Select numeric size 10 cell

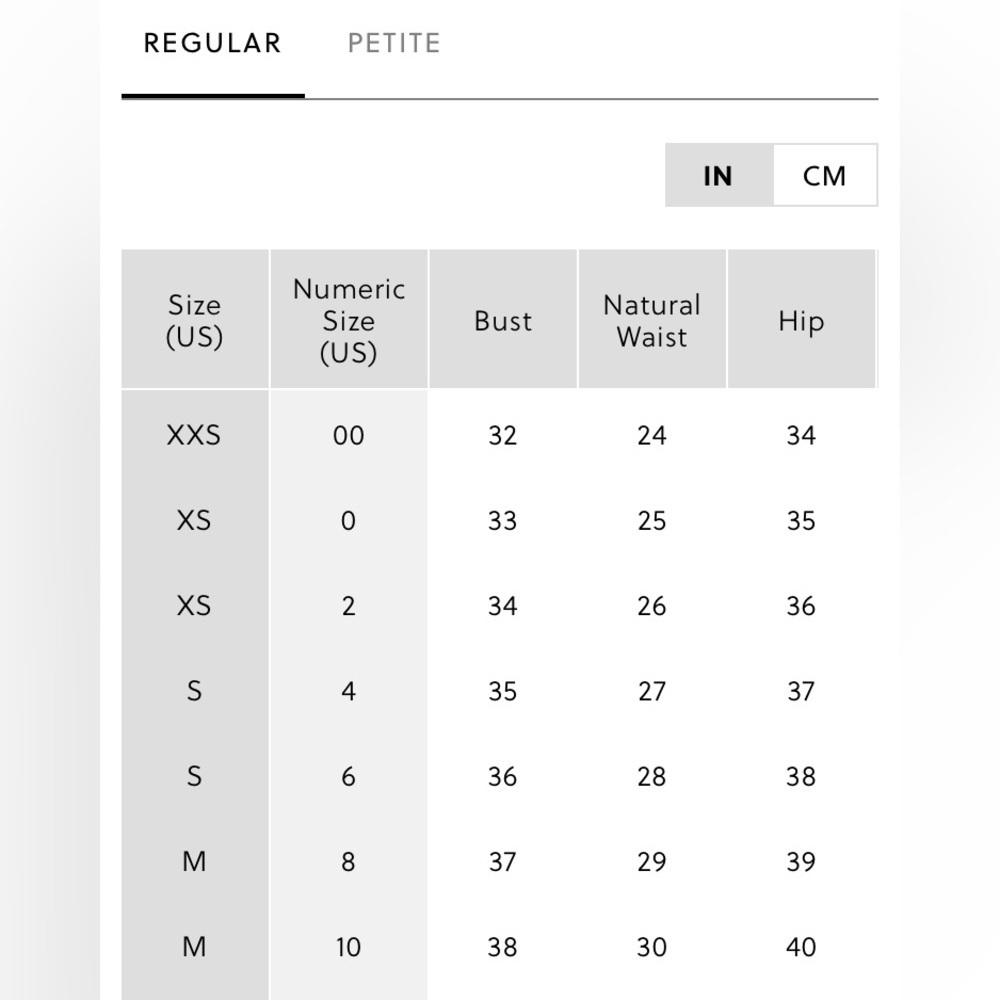click(x=348, y=947)
